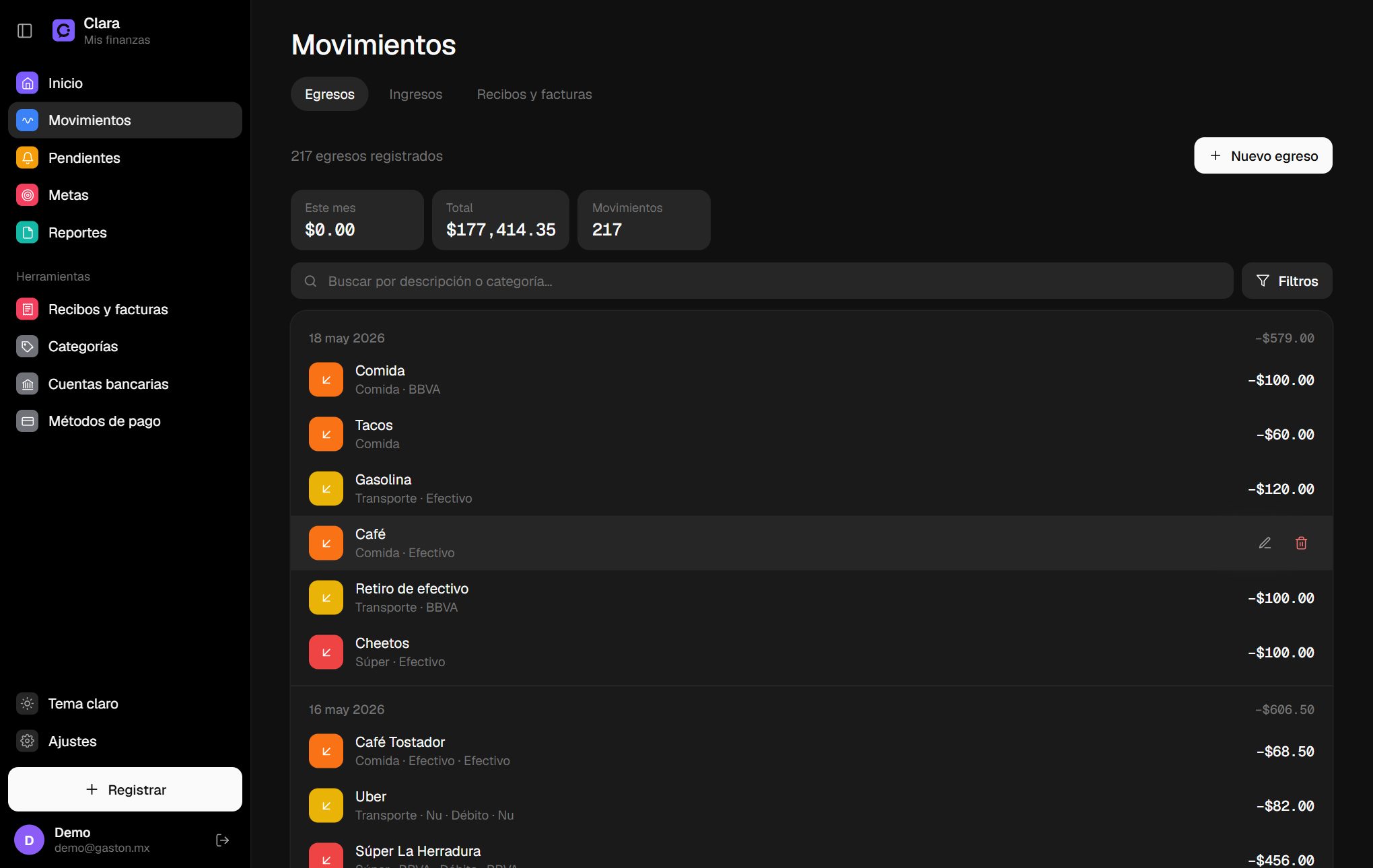Delete the Café expense with trash icon

1301,543
